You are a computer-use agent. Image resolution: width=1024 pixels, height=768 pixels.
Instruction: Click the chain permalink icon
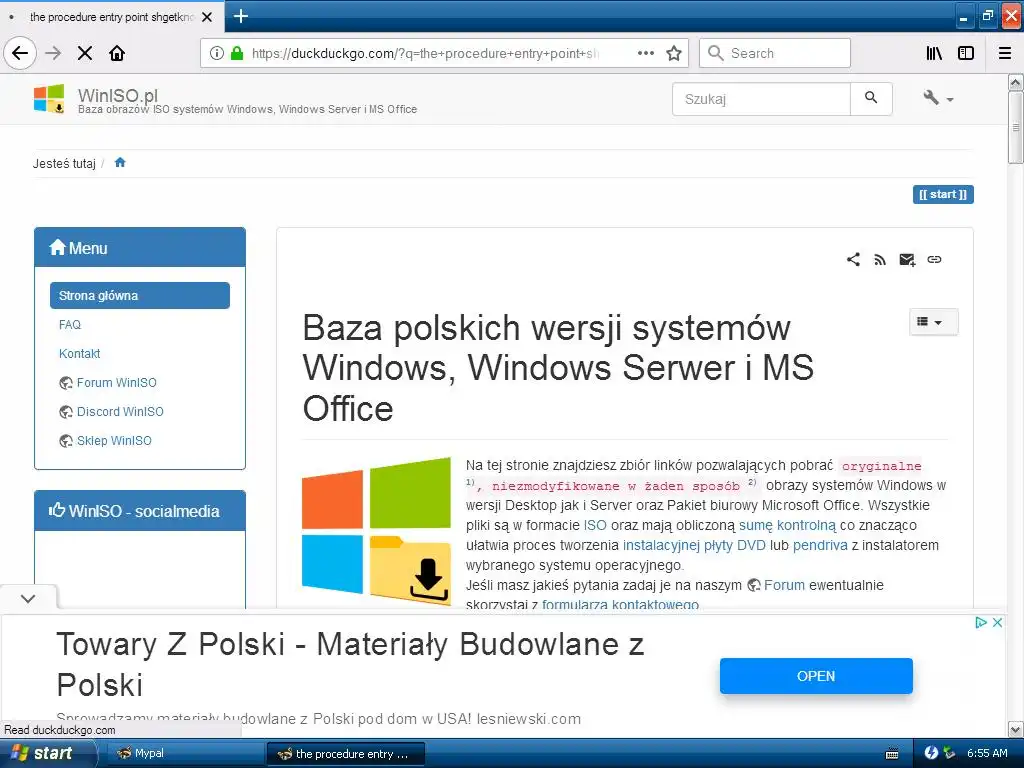(935, 259)
